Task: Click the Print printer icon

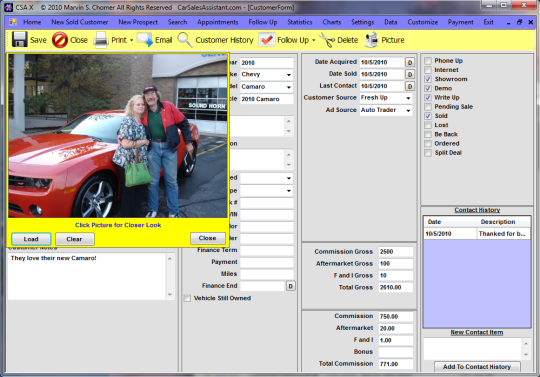Action: point(101,40)
